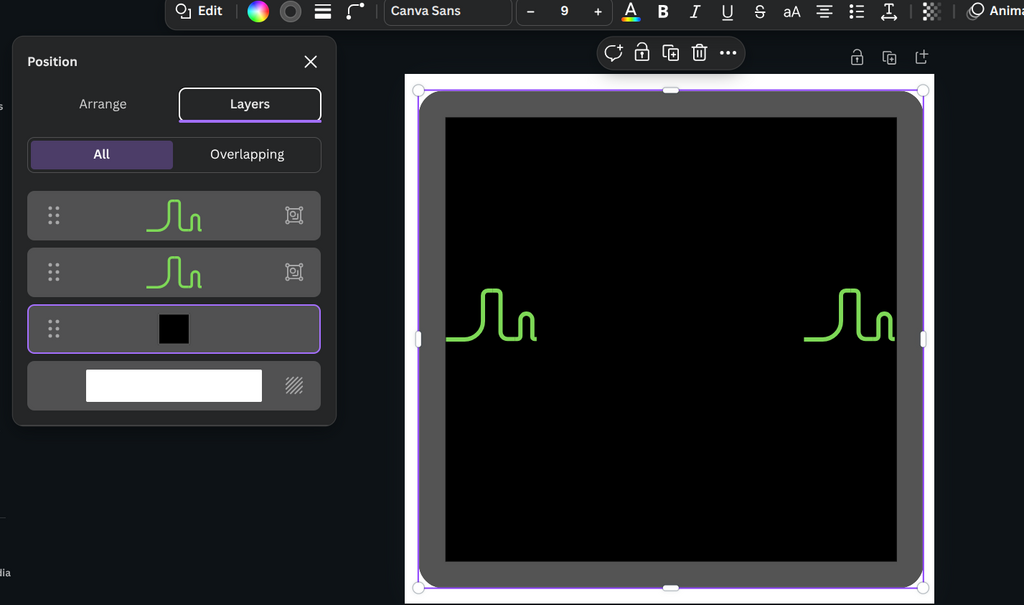Toggle underline formatting
The height and width of the screenshot is (605, 1024).
pos(727,12)
